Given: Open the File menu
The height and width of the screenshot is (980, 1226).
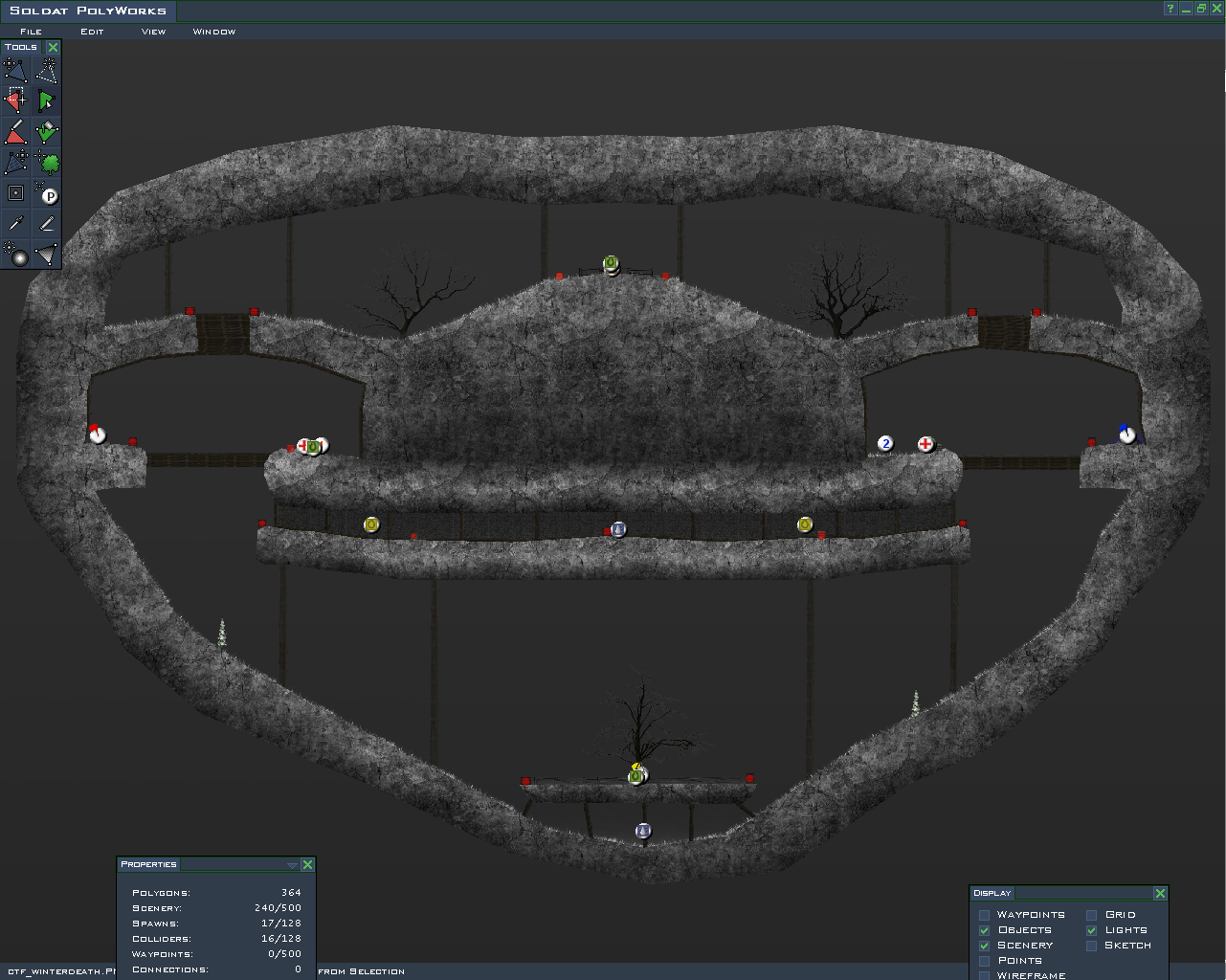Looking at the screenshot, I should [x=31, y=32].
